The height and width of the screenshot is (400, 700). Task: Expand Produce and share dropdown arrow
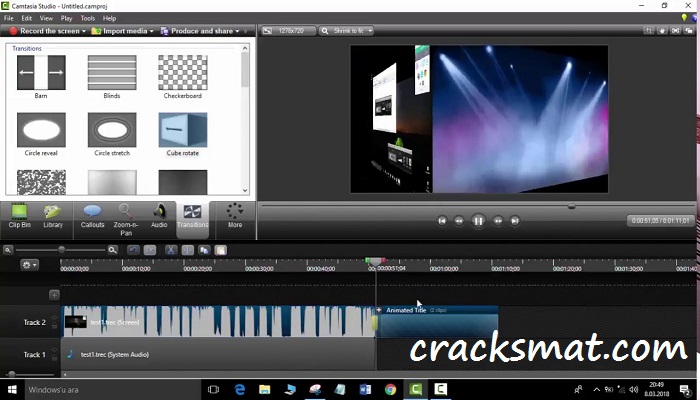[237, 31]
